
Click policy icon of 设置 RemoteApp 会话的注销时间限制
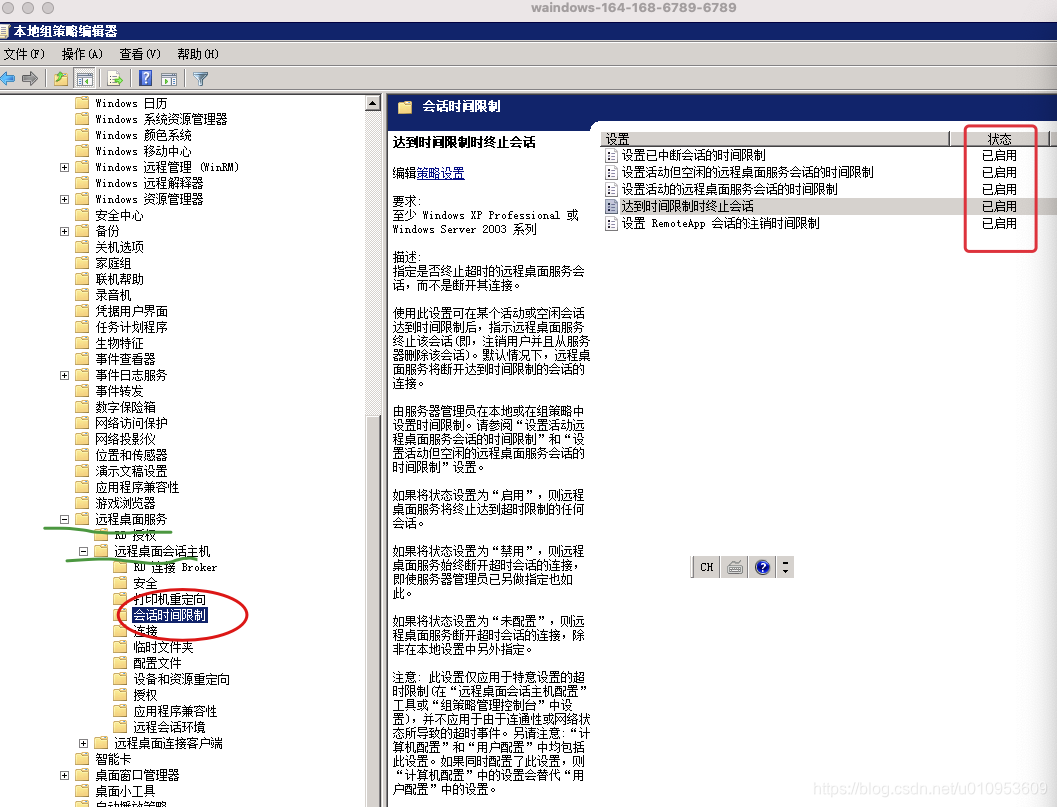click(611, 223)
